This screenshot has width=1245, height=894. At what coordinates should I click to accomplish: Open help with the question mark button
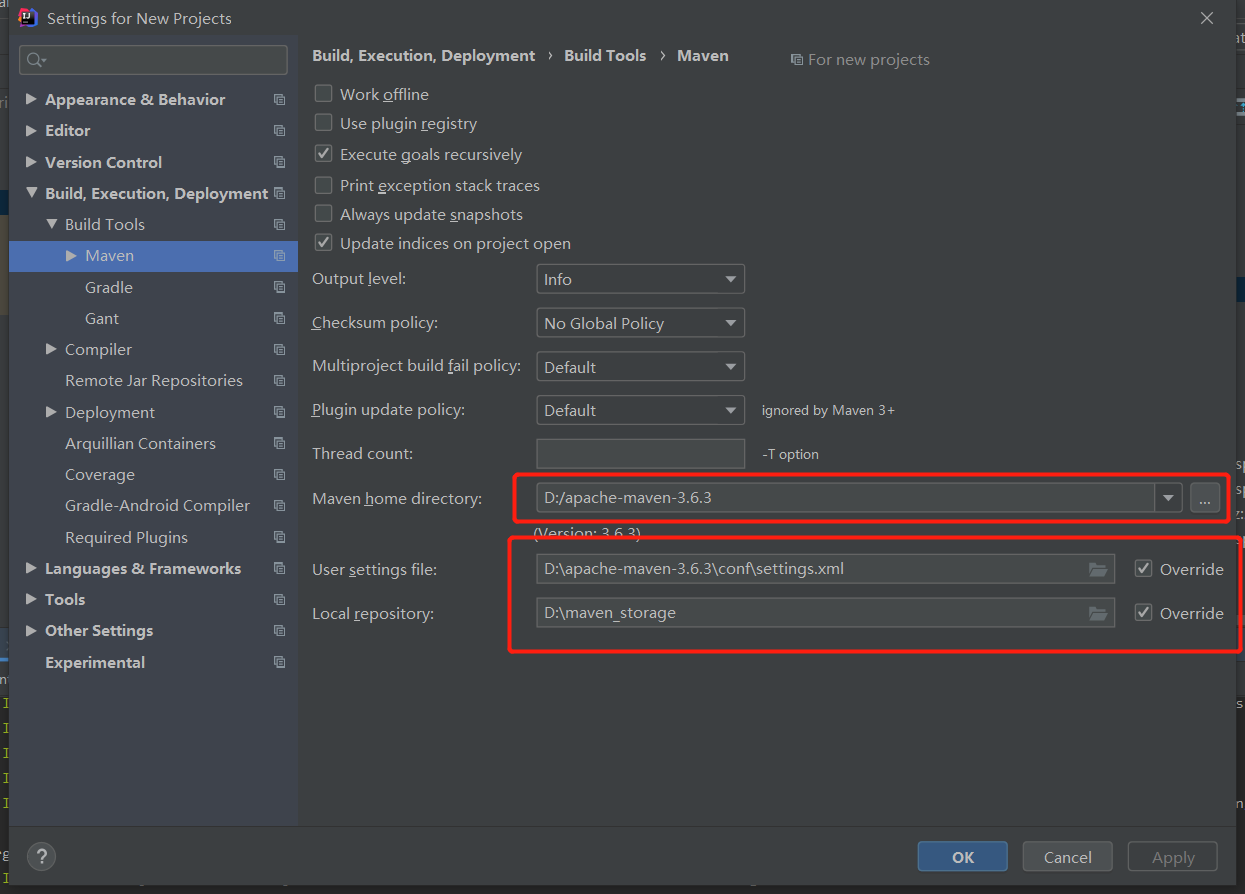pyautogui.click(x=41, y=856)
